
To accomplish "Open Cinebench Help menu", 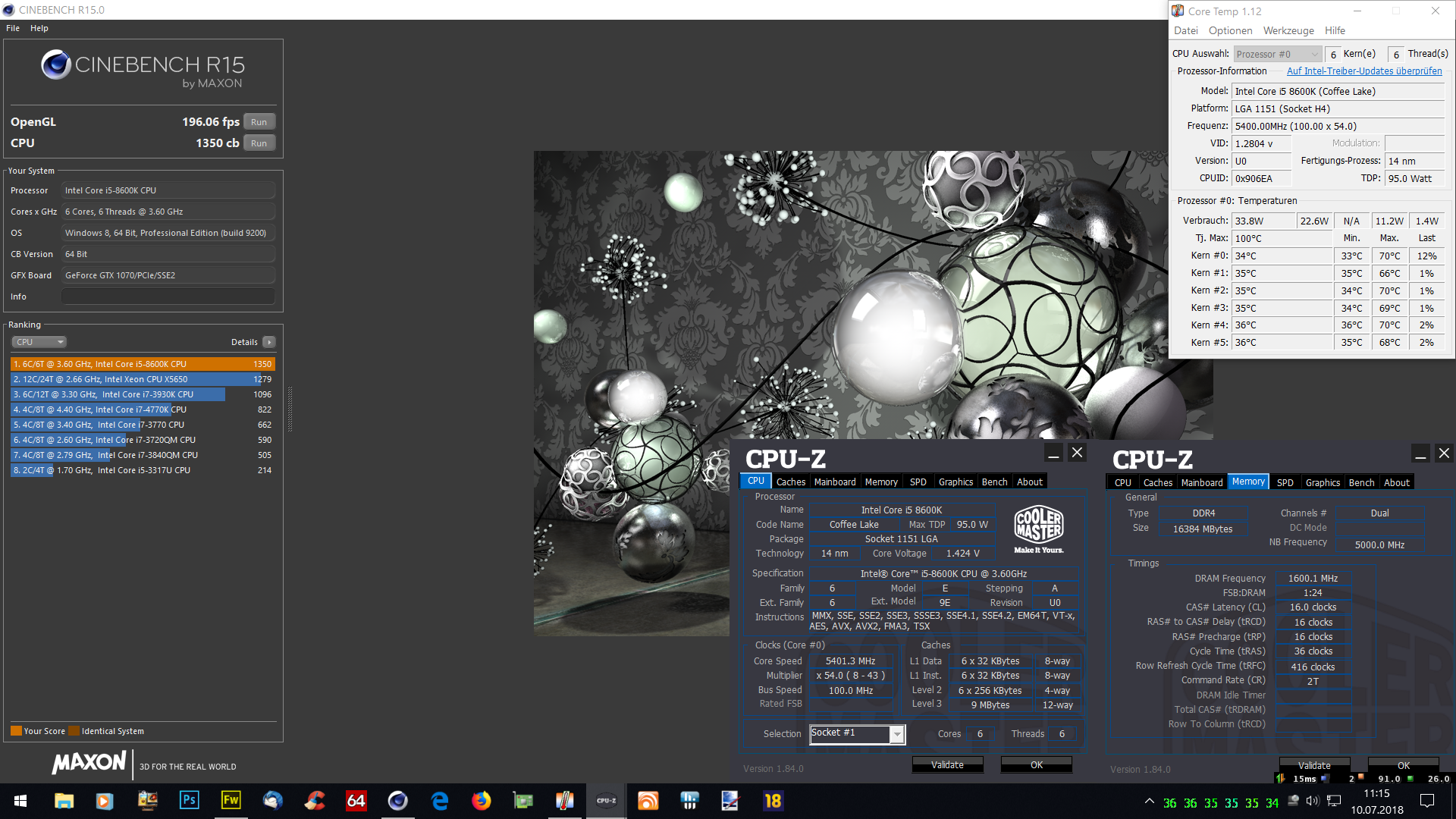I will 39,28.
